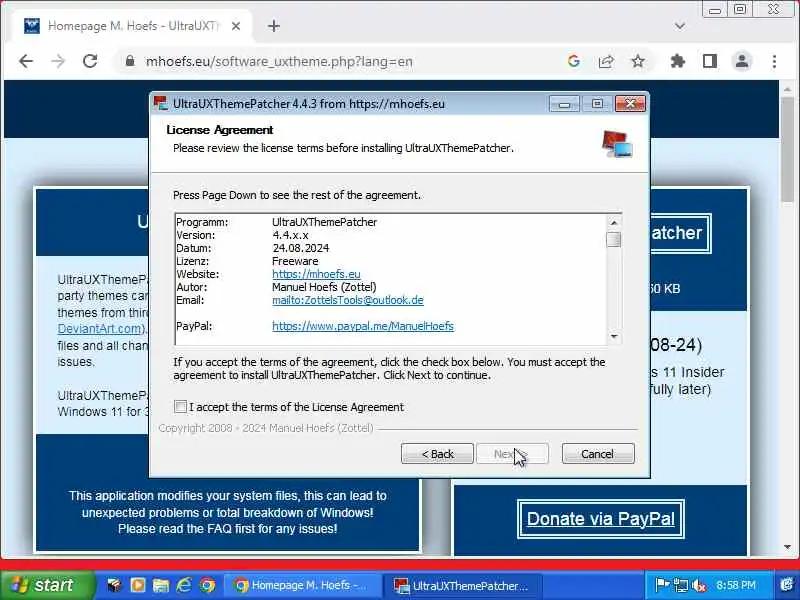Open a new Chrome tab

(274, 26)
